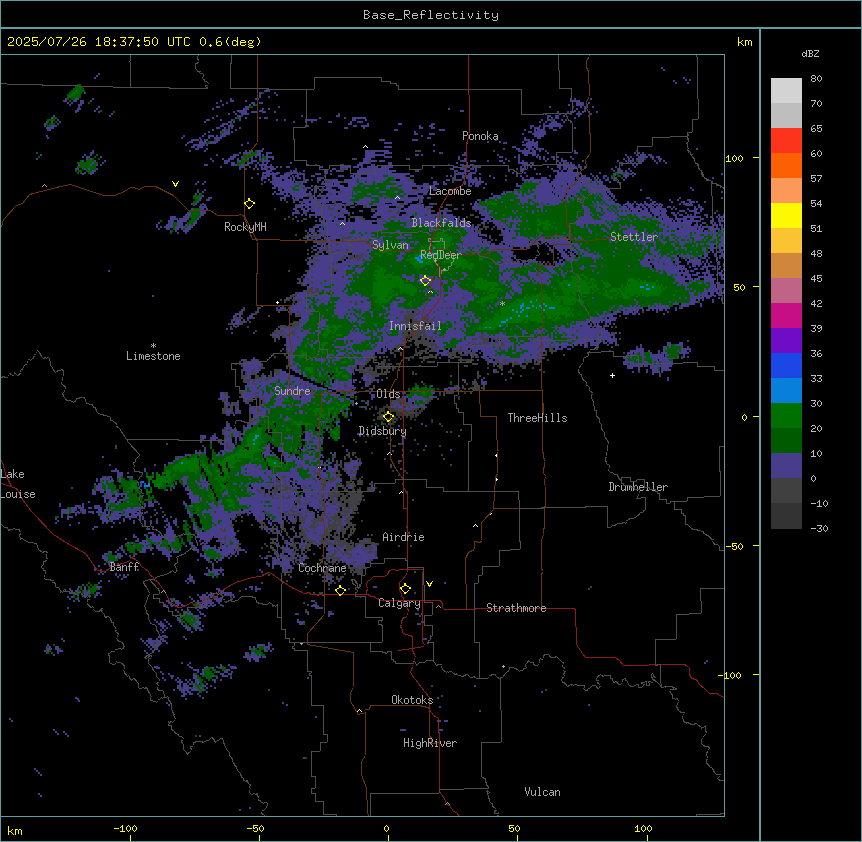862x842 pixels.
Task: Click the Sundre town label
Action: coord(292,391)
